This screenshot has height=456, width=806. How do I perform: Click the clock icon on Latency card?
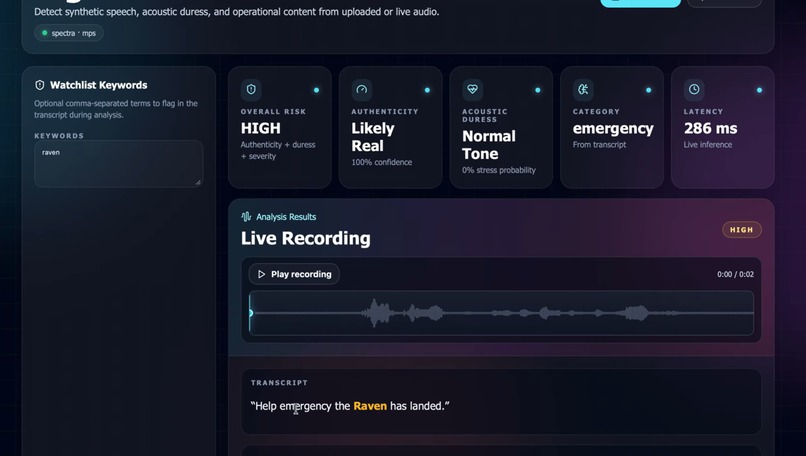coord(694,89)
